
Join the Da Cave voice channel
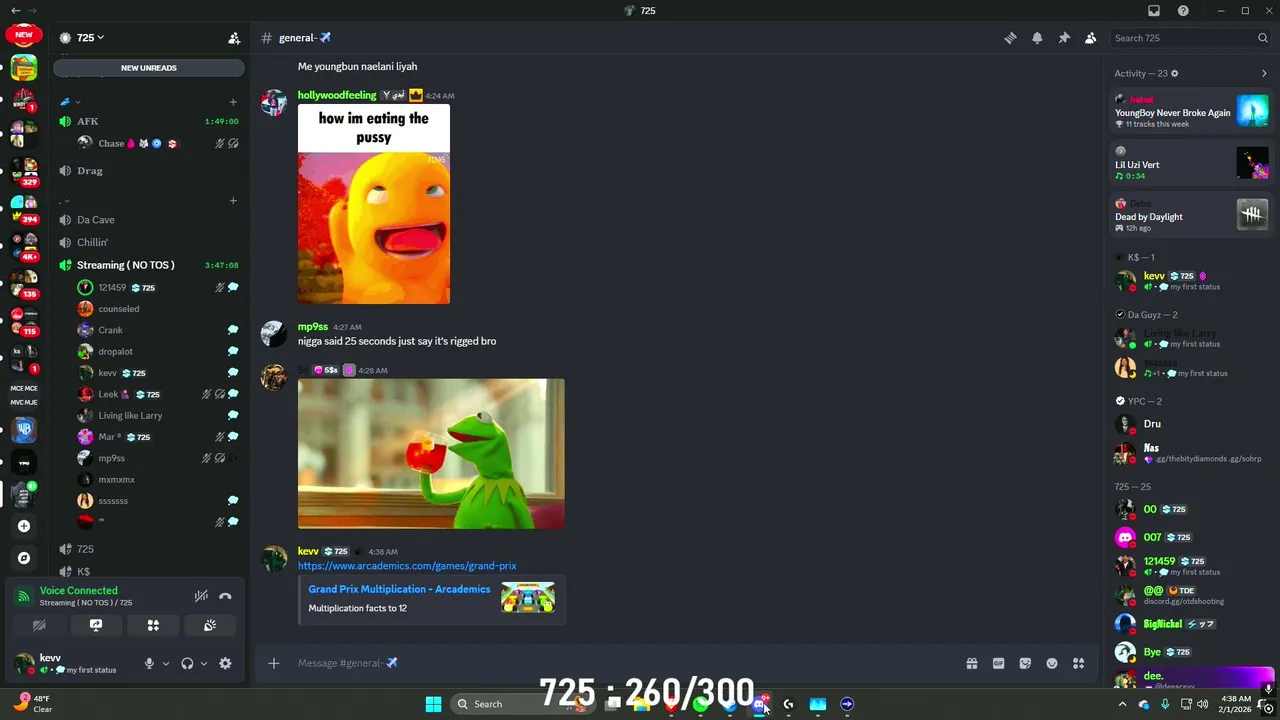pos(148,220)
